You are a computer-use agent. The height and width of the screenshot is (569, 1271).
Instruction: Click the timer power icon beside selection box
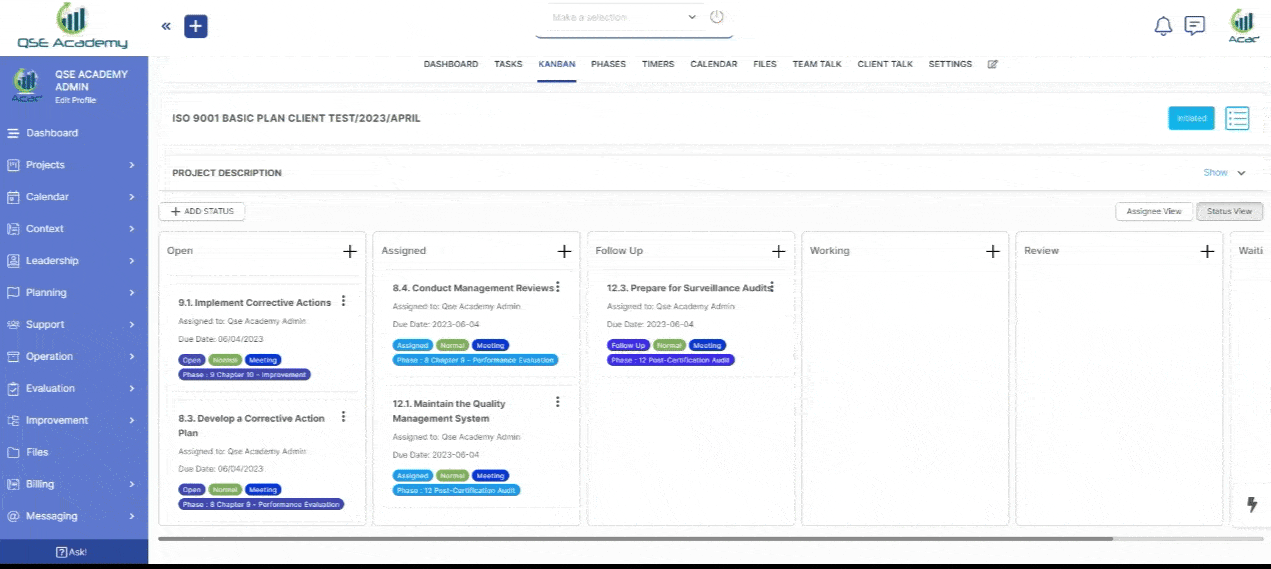(x=717, y=17)
